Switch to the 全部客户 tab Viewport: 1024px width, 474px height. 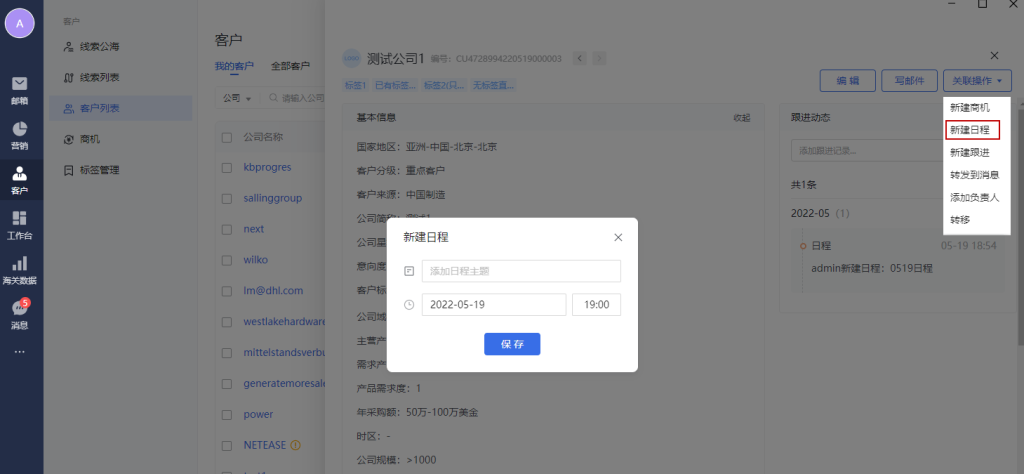[290, 67]
